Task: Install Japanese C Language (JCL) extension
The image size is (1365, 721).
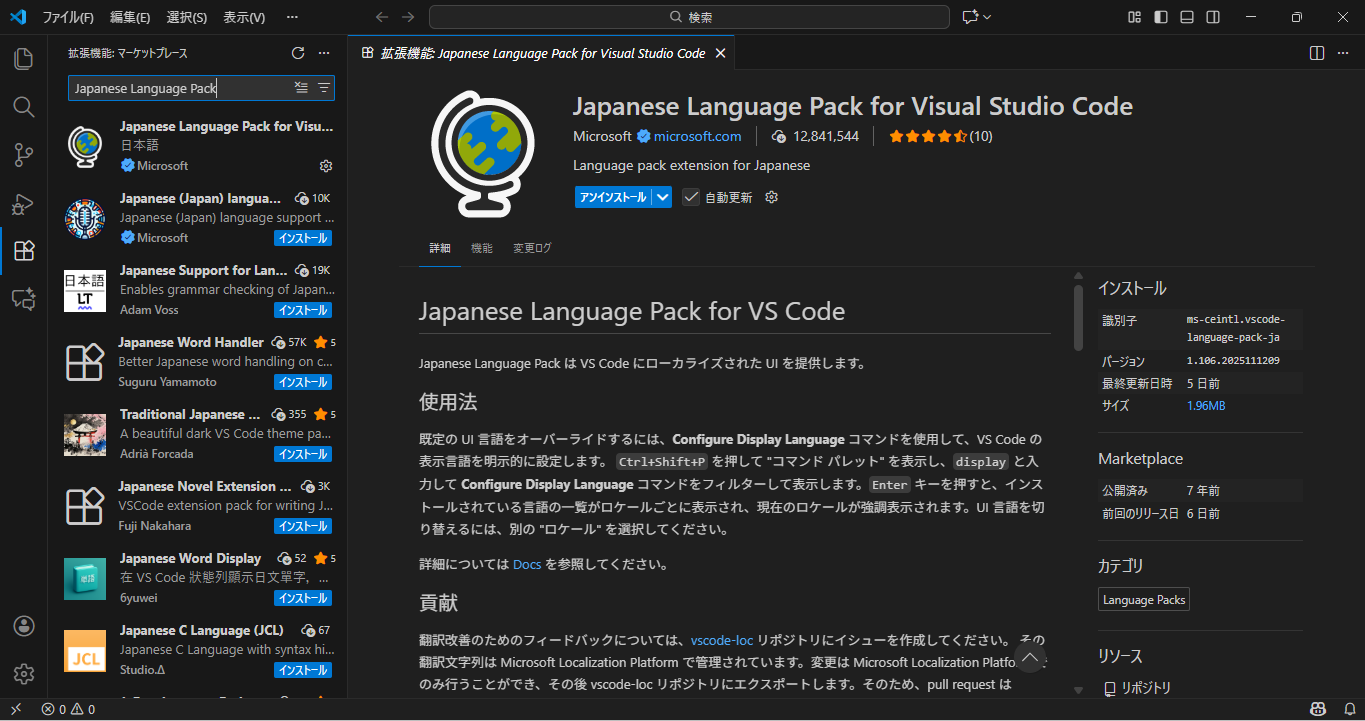Action: coord(302,670)
